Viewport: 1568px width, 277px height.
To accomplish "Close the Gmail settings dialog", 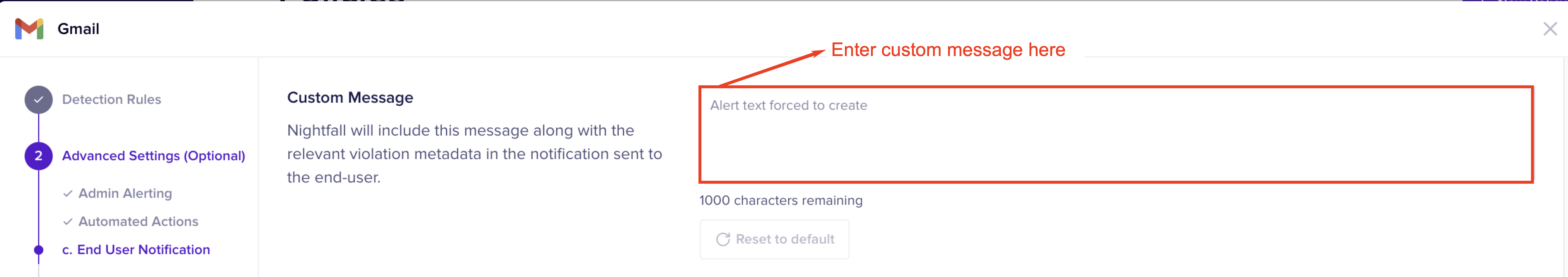I will point(1549,29).
